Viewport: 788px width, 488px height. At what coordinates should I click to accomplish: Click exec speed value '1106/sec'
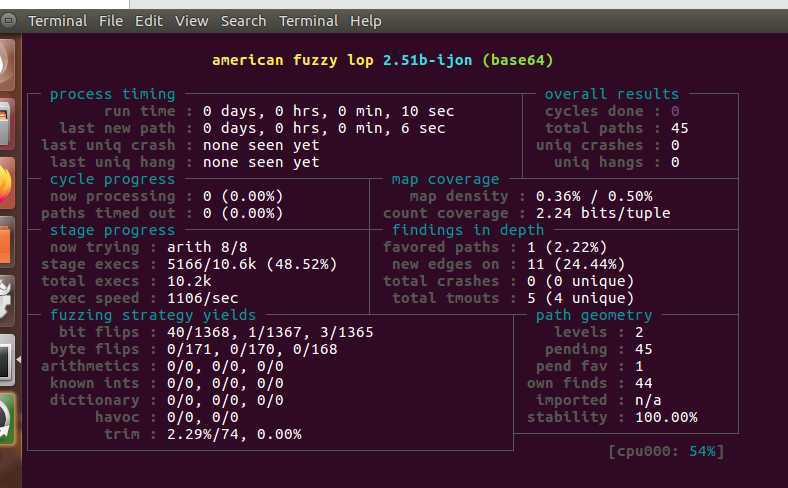click(203, 298)
